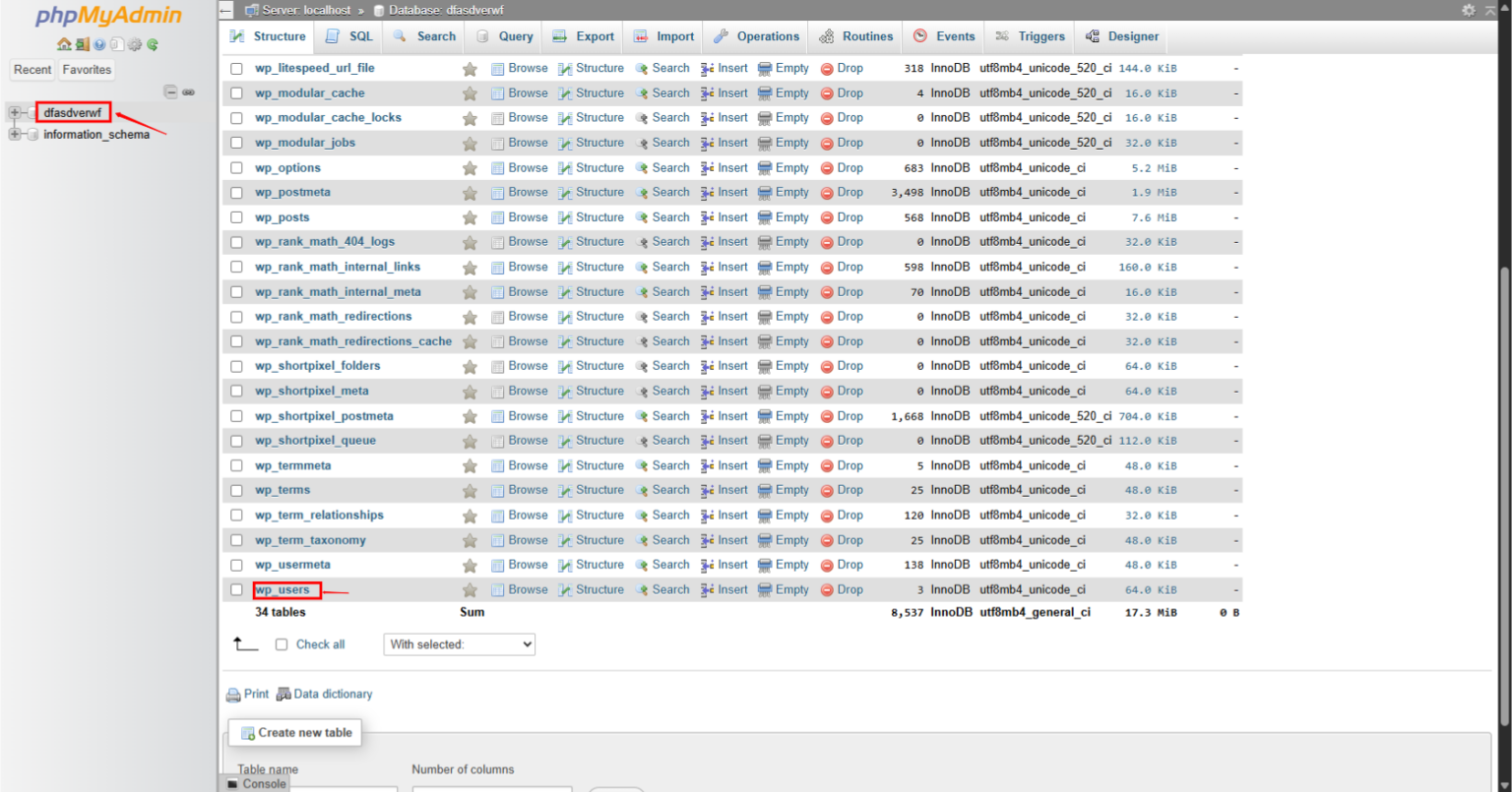Click the Create new table button
1512x792 pixels.
[295, 733]
